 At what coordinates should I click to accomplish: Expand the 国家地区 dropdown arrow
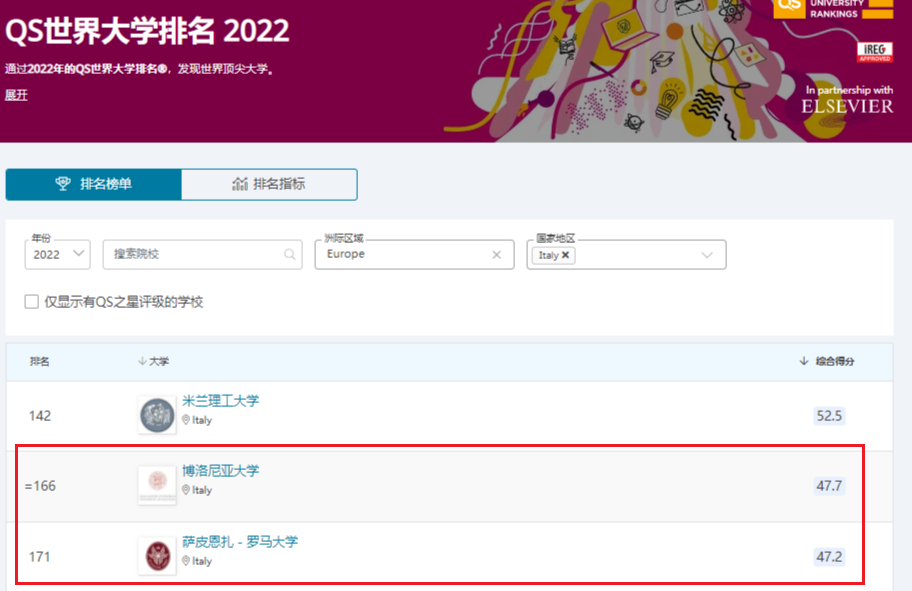pos(707,255)
